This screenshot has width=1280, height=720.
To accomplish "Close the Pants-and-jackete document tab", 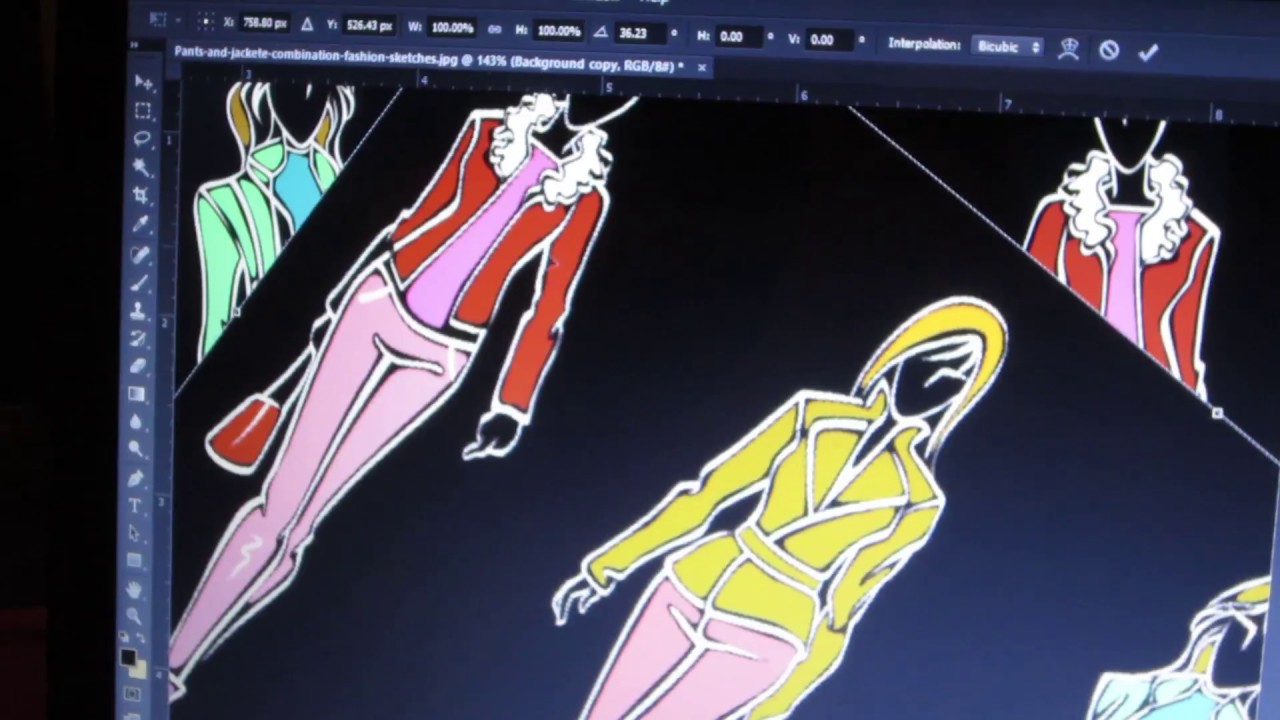I will pyautogui.click(x=702, y=67).
